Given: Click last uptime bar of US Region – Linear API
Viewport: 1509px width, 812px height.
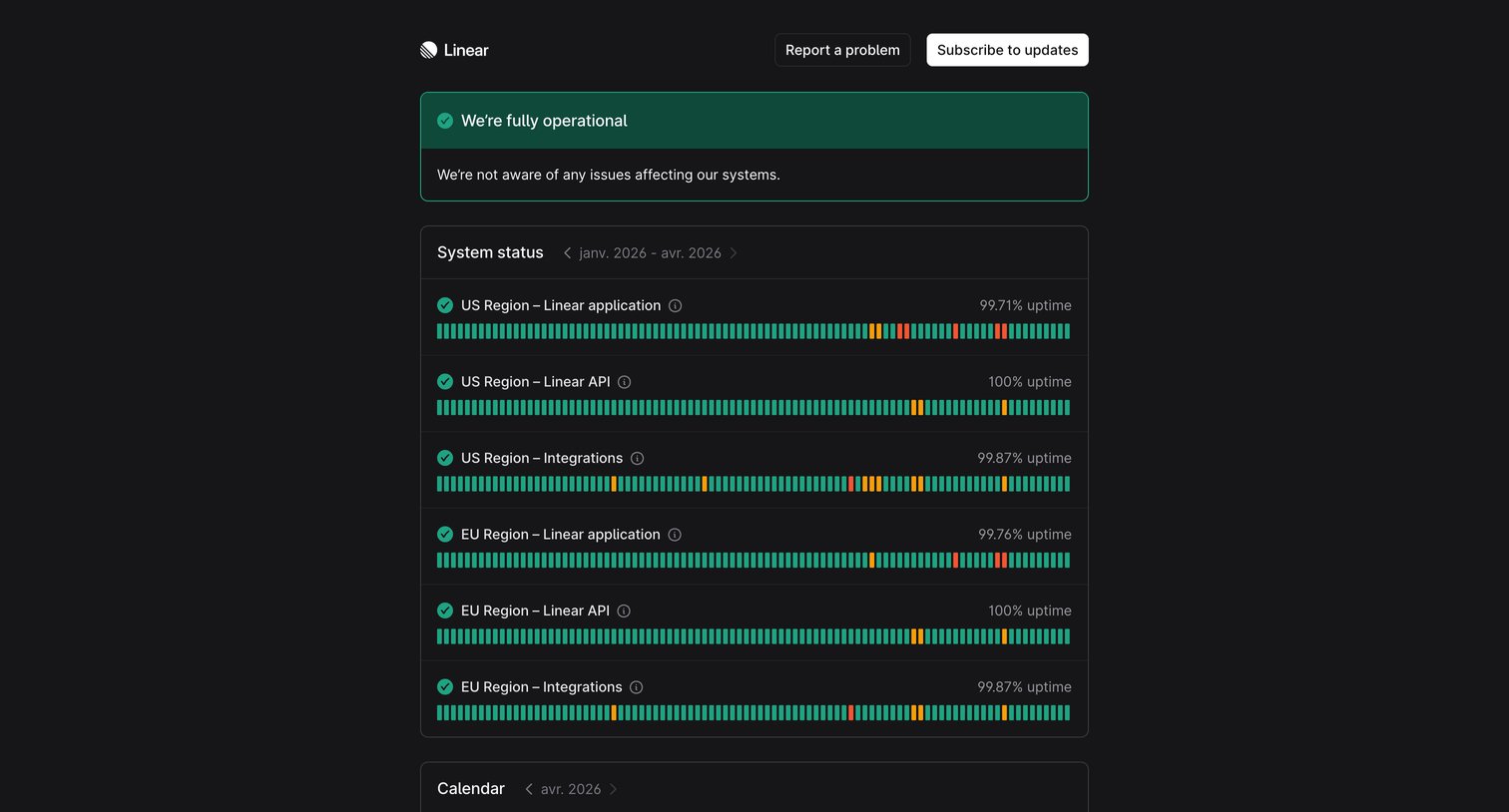Looking at the screenshot, I should [x=1067, y=408].
